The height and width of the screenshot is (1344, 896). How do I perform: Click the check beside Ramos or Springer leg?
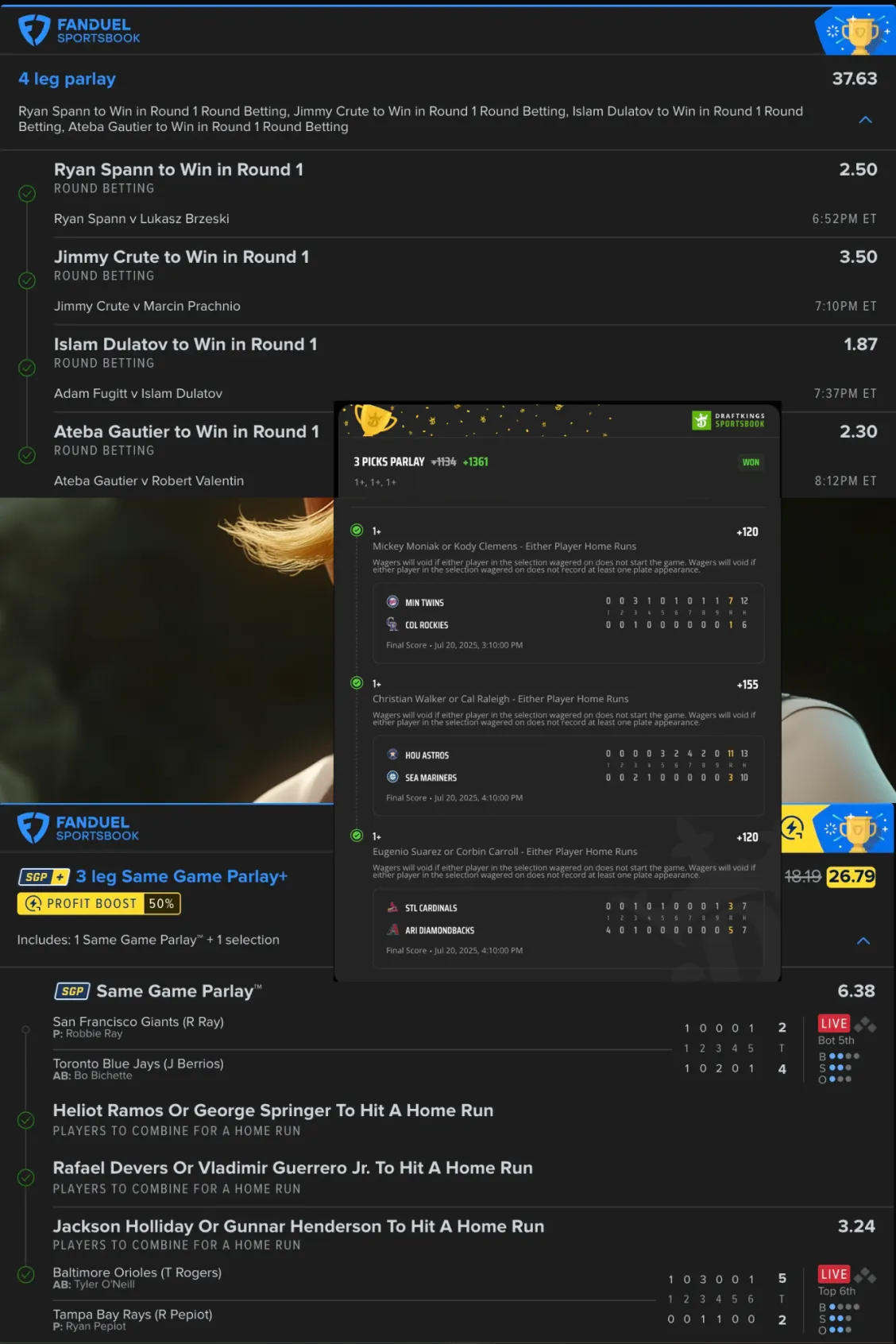26,1119
